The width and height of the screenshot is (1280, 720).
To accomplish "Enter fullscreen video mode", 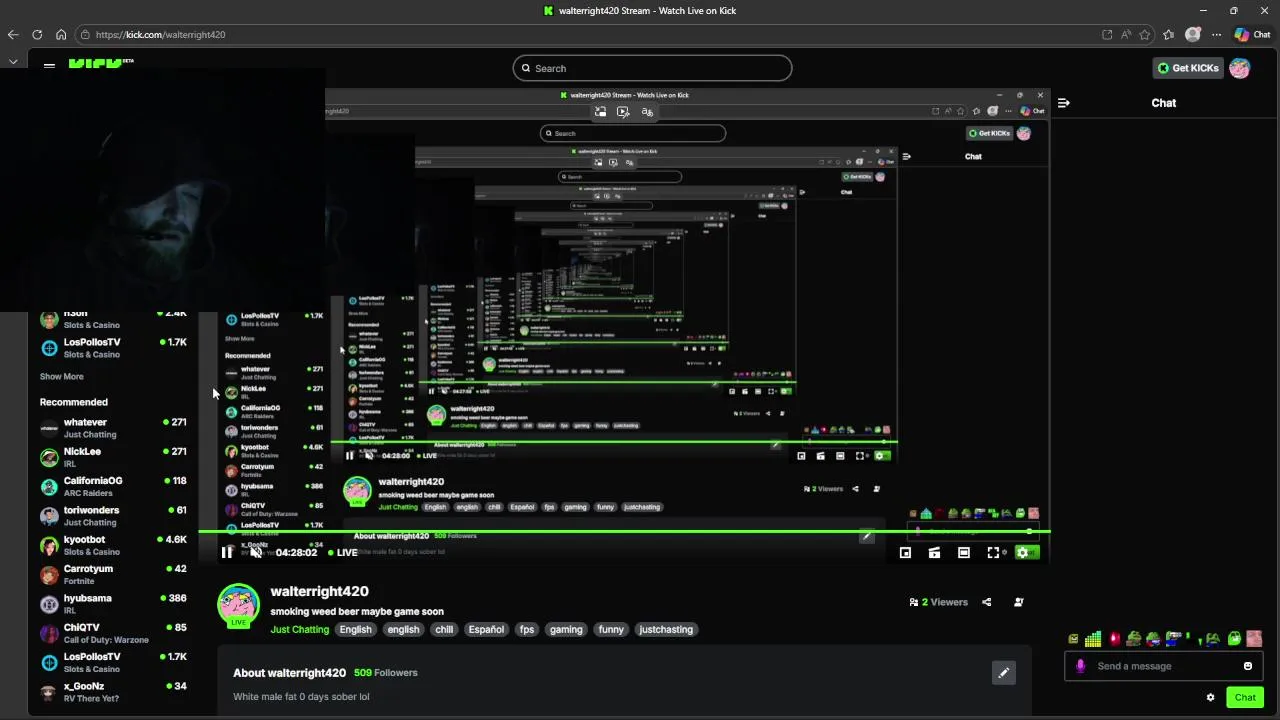I will (993, 552).
